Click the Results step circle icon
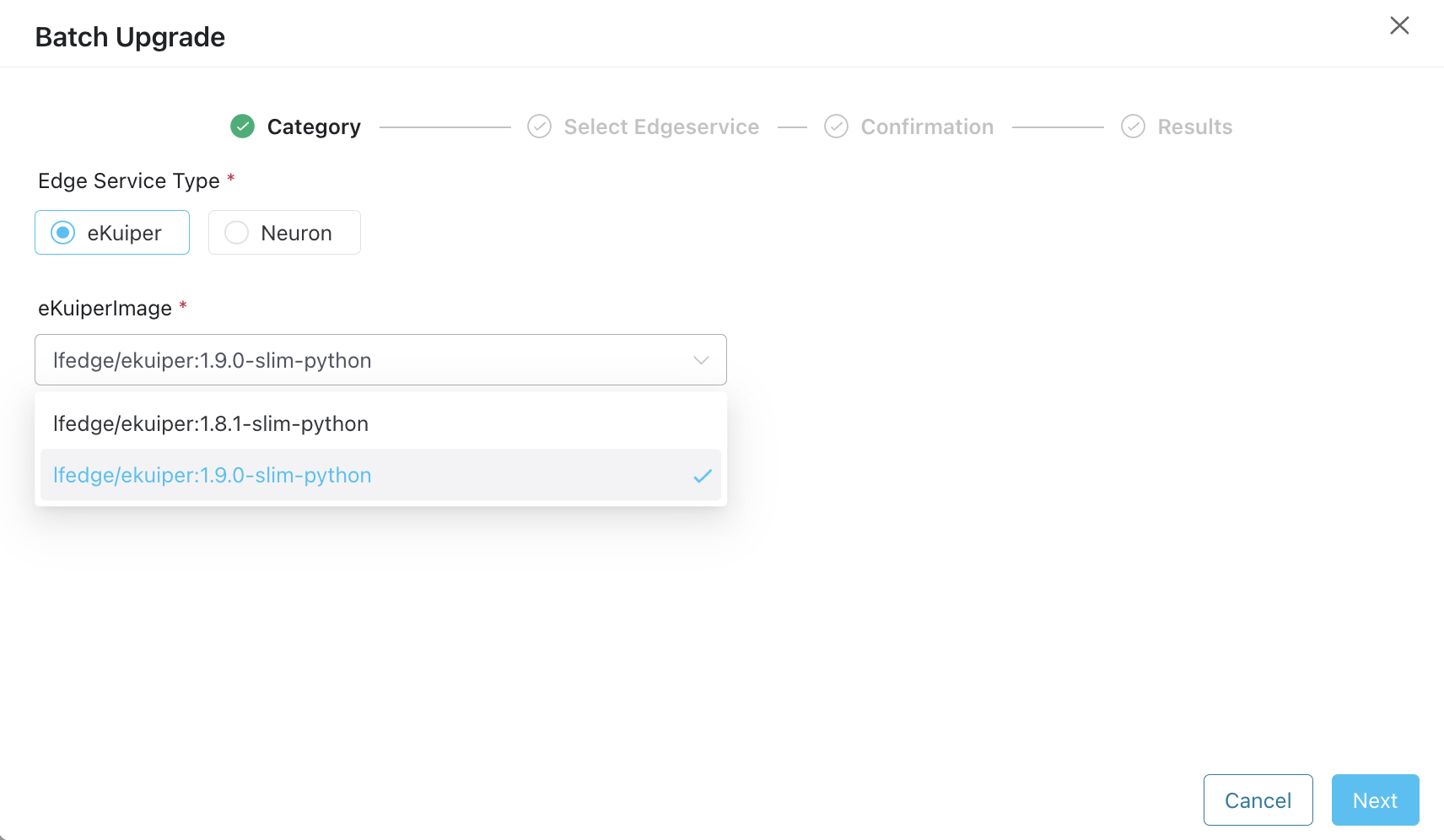 [x=1132, y=126]
